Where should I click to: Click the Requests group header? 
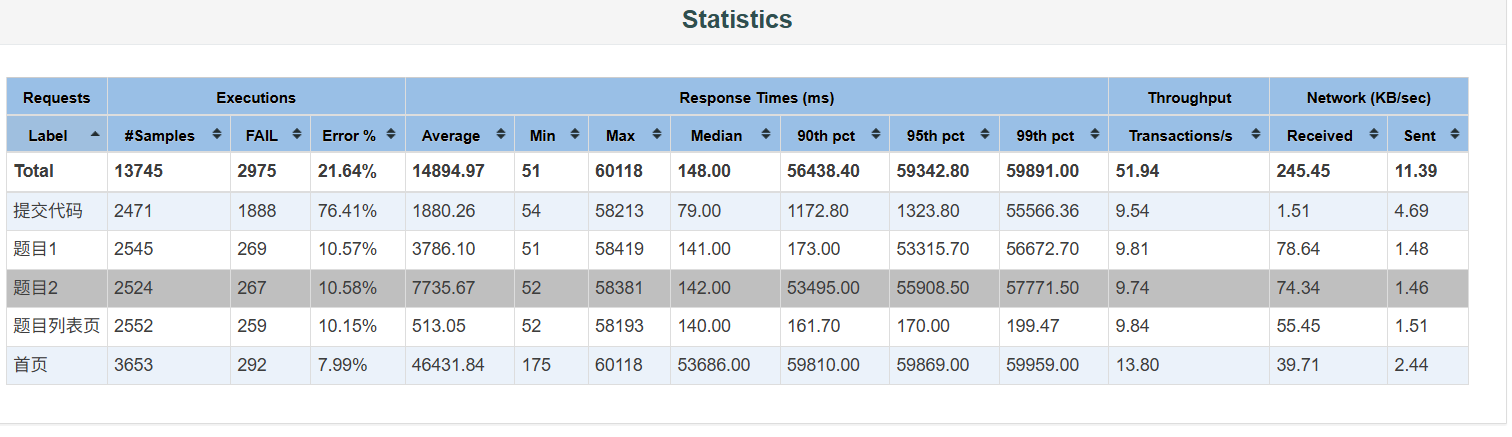57,98
